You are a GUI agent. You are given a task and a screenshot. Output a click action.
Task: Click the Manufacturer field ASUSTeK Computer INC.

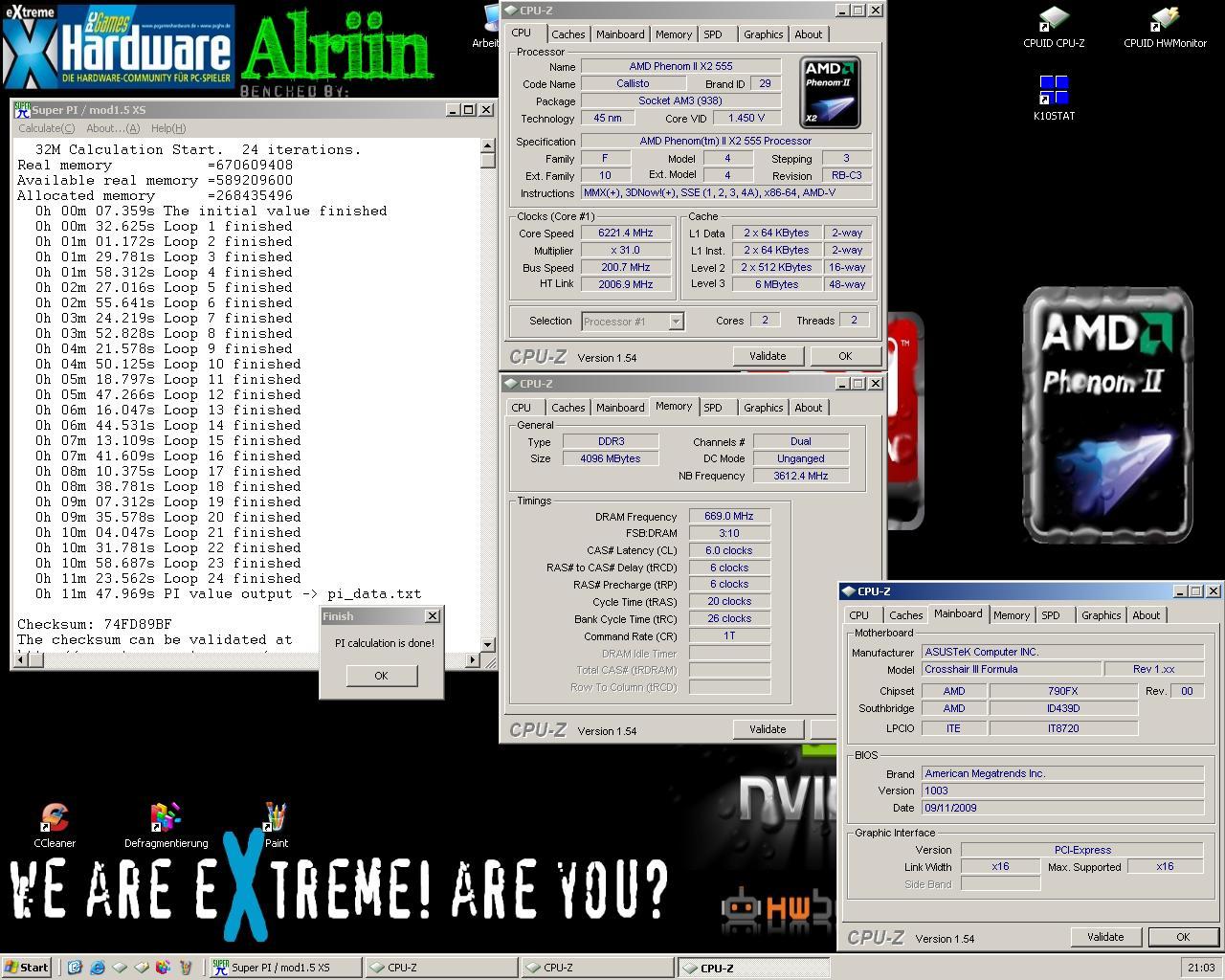[1062, 652]
